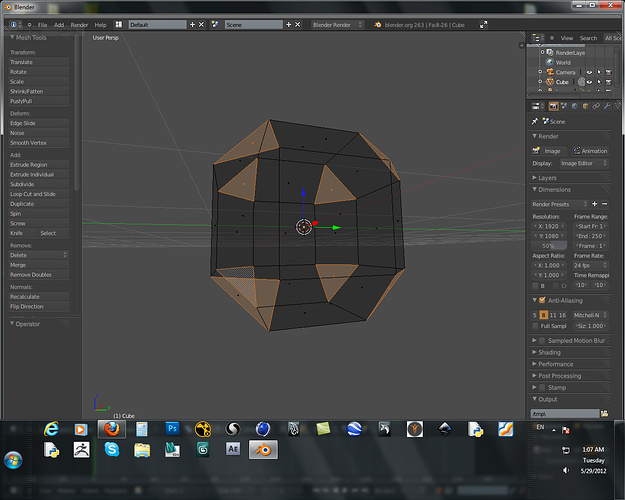Image resolution: width=625 pixels, height=500 pixels.
Task: Open the Help menu
Action: pyautogui.click(x=100, y=25)
